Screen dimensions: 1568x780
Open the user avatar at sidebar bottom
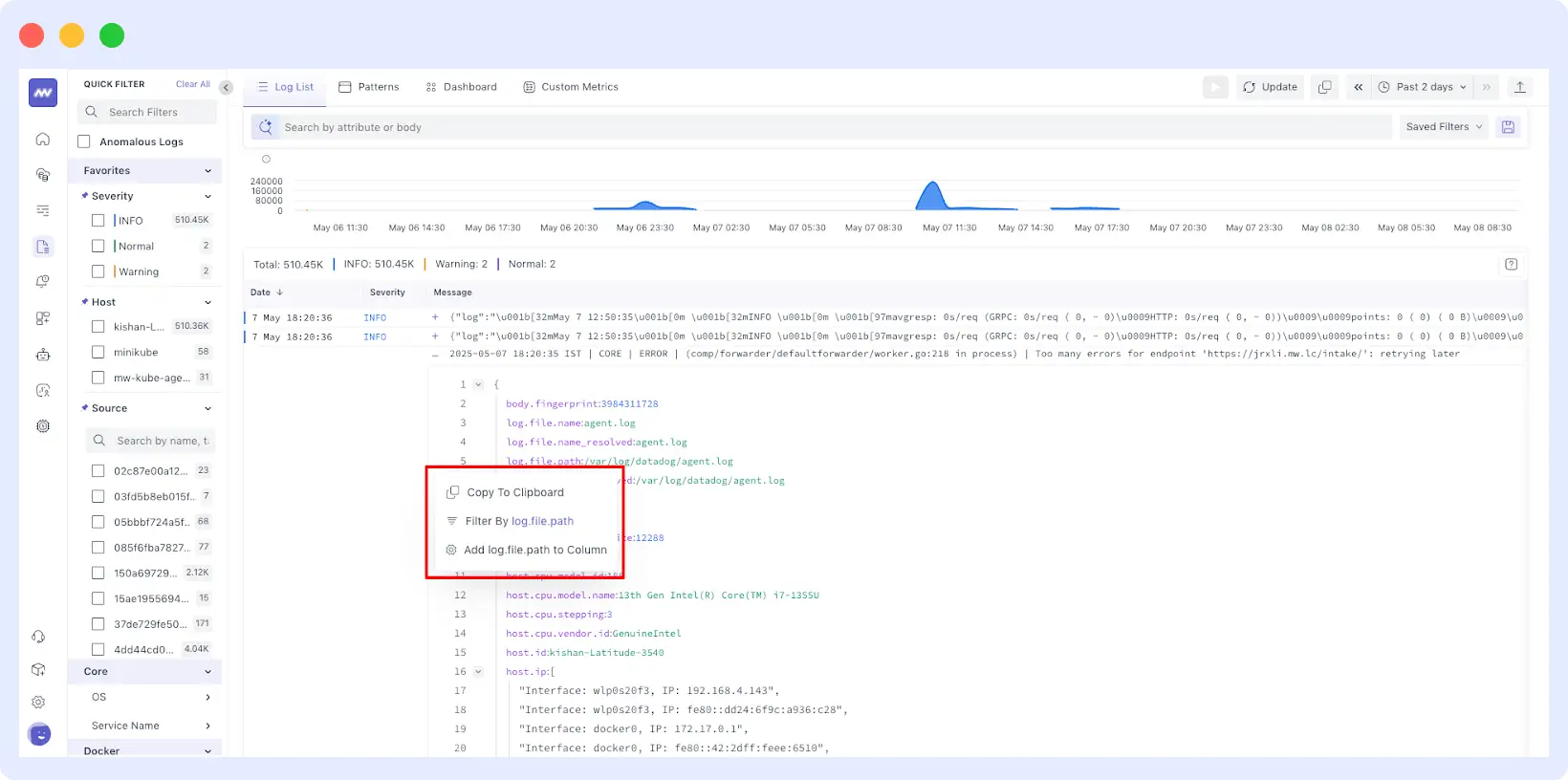coord(40,734)
